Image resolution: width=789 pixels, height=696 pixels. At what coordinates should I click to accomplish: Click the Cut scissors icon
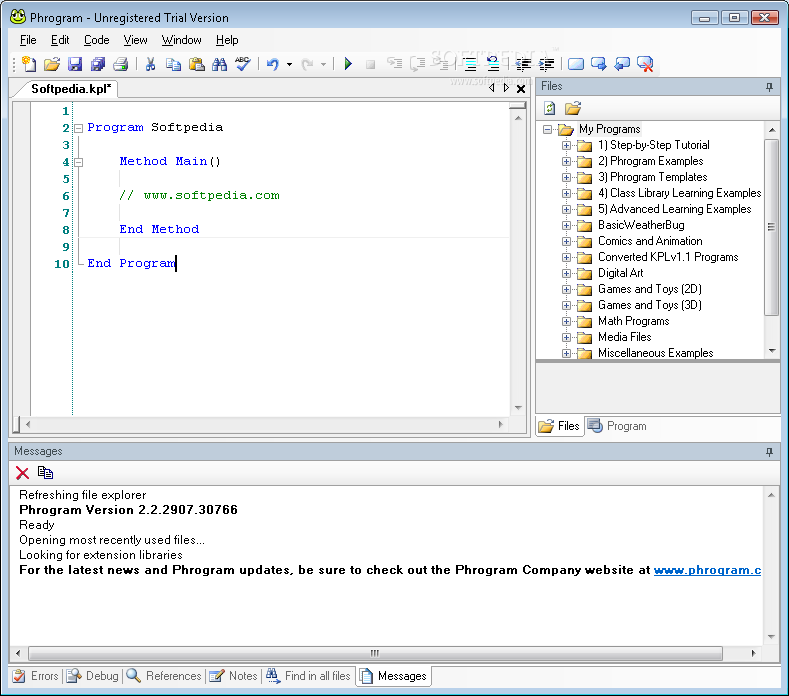(150, 64)
